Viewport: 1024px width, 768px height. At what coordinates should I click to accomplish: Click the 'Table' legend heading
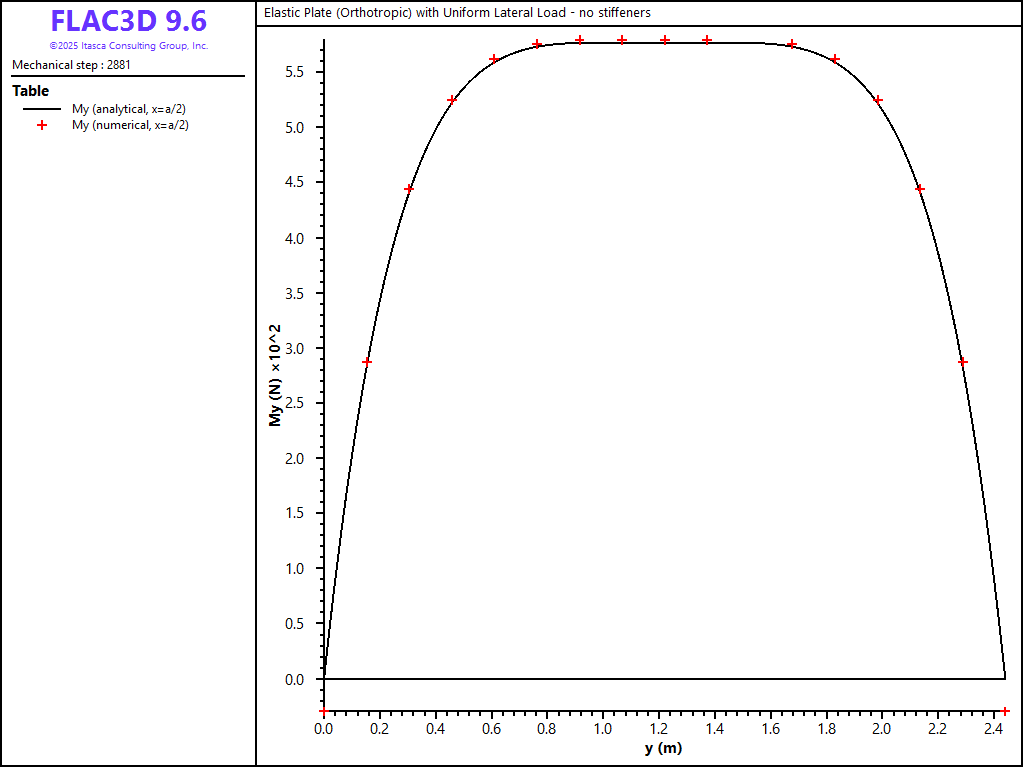[30, 91]
